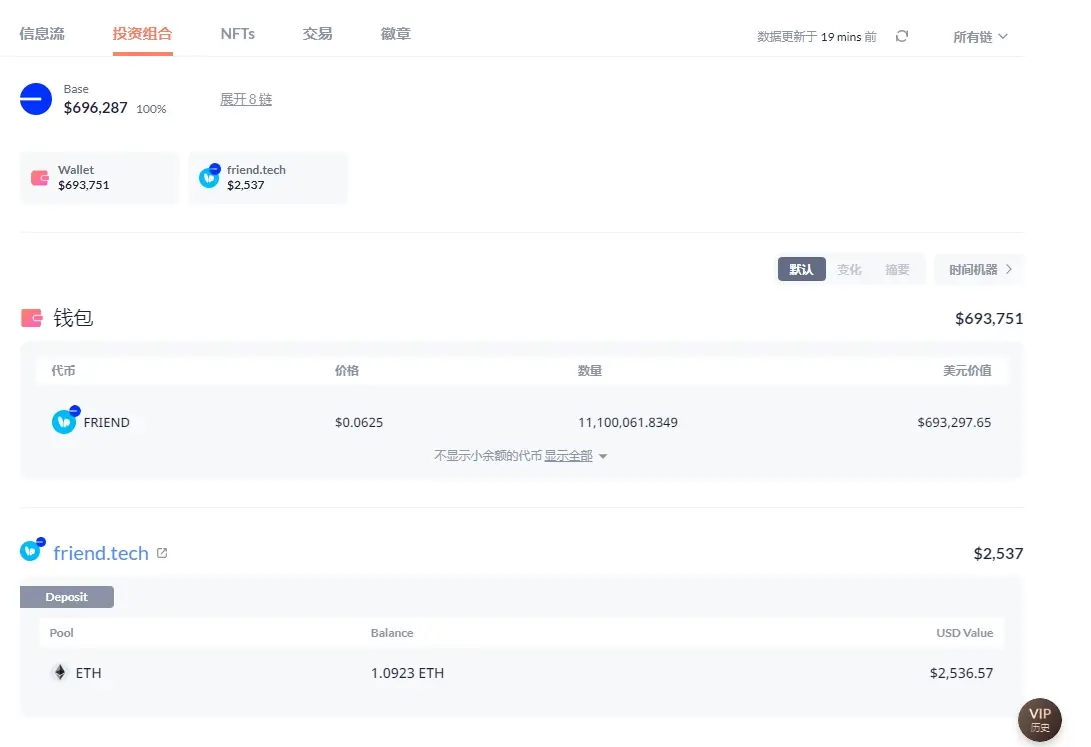Click the Base chain logo icon
Screen dimensions: 1091x747
(36, 99)
